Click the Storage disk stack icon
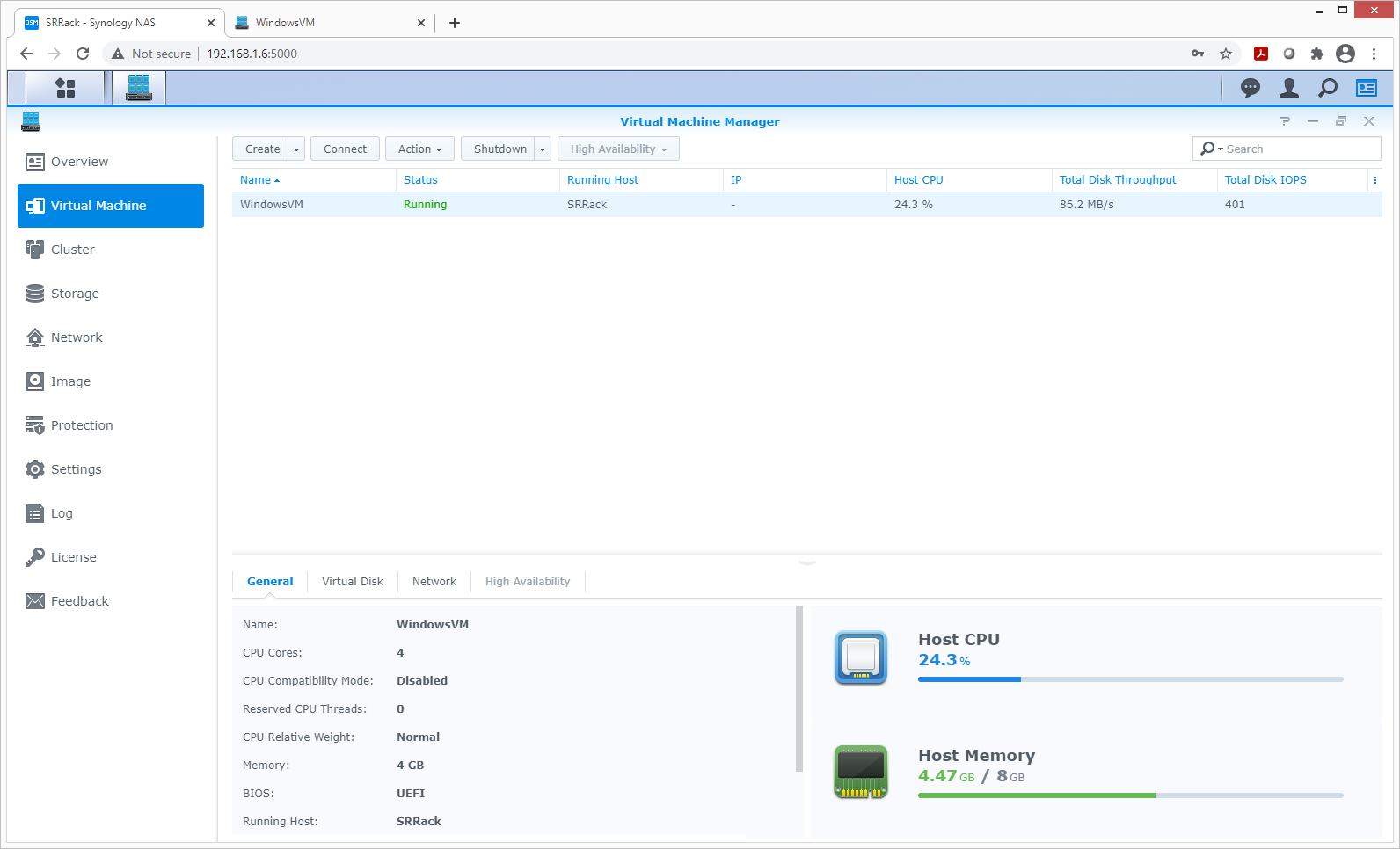Image resolution: width=1400 pixels, height=849 pixels. [x=35, y=294]
